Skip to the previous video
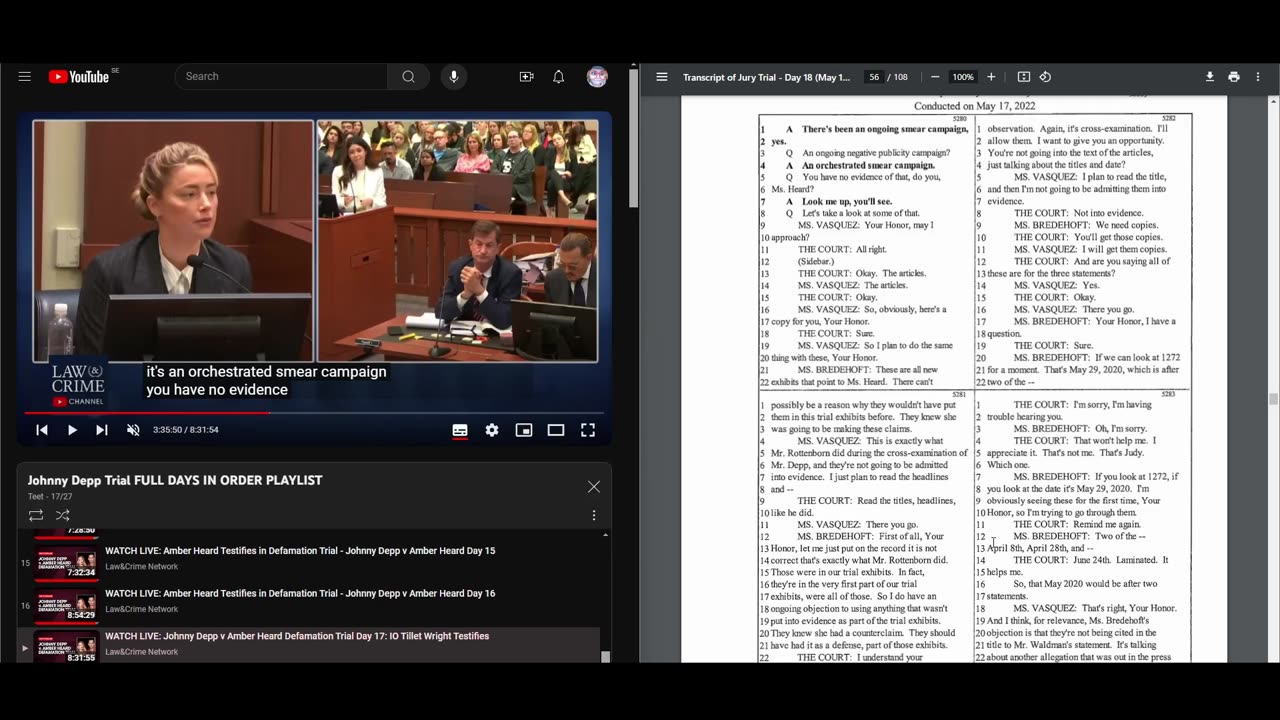 point(42,430)
